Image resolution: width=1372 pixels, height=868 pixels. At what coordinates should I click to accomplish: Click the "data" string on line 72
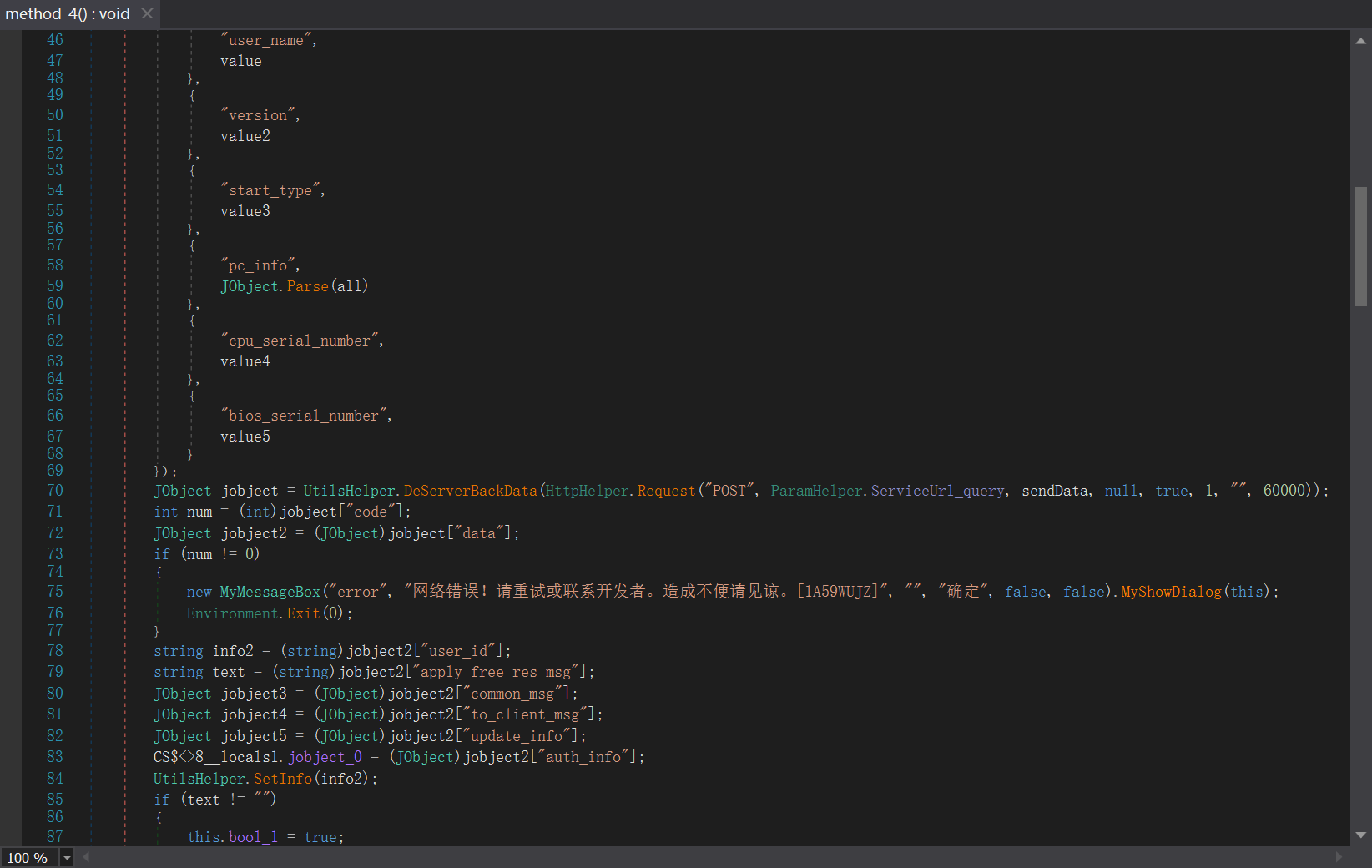pyautogui.click(x=479, y=533)
